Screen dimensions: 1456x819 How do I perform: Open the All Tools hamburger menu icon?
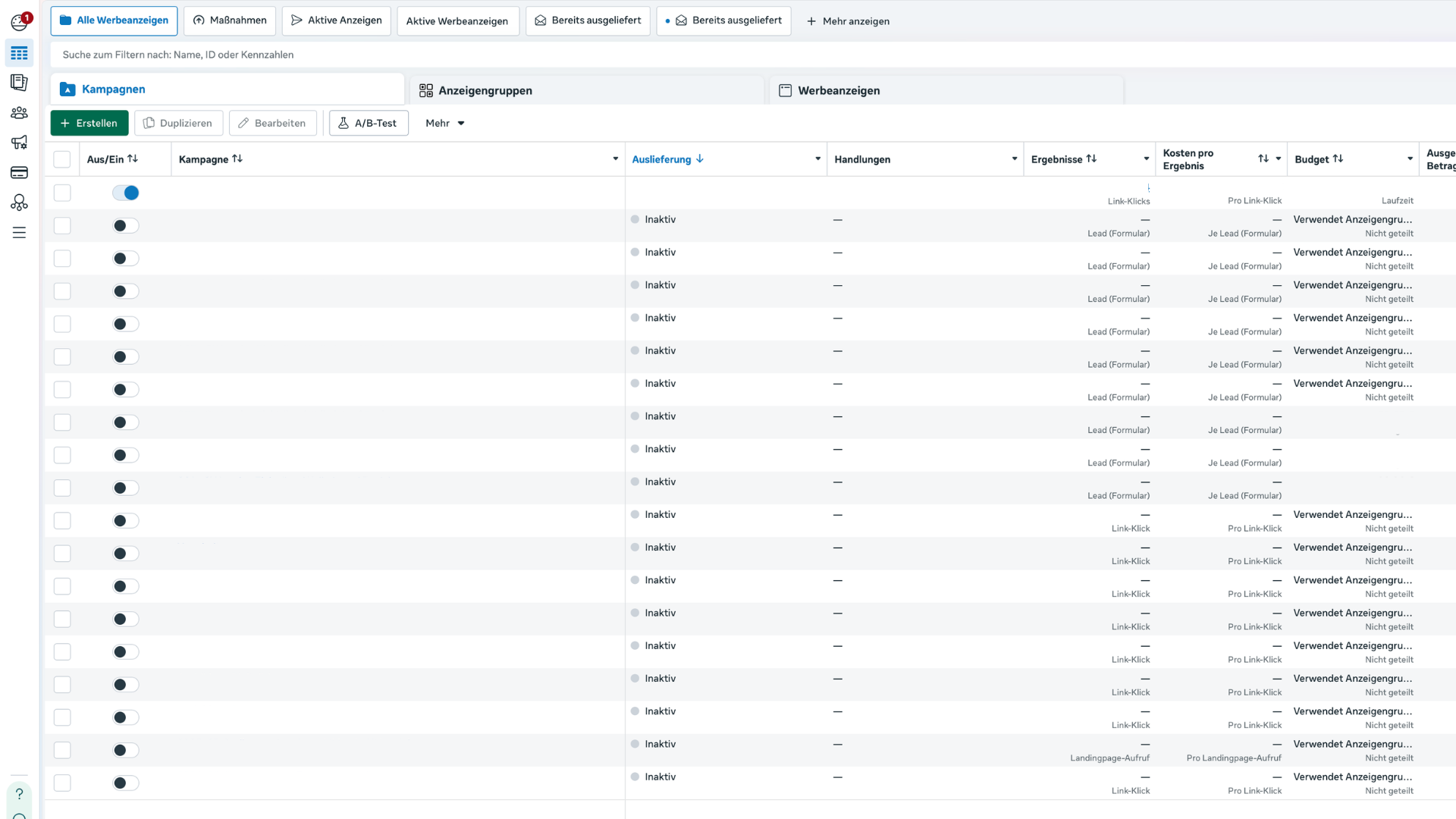pyautogui.click(x=19, y=233)
